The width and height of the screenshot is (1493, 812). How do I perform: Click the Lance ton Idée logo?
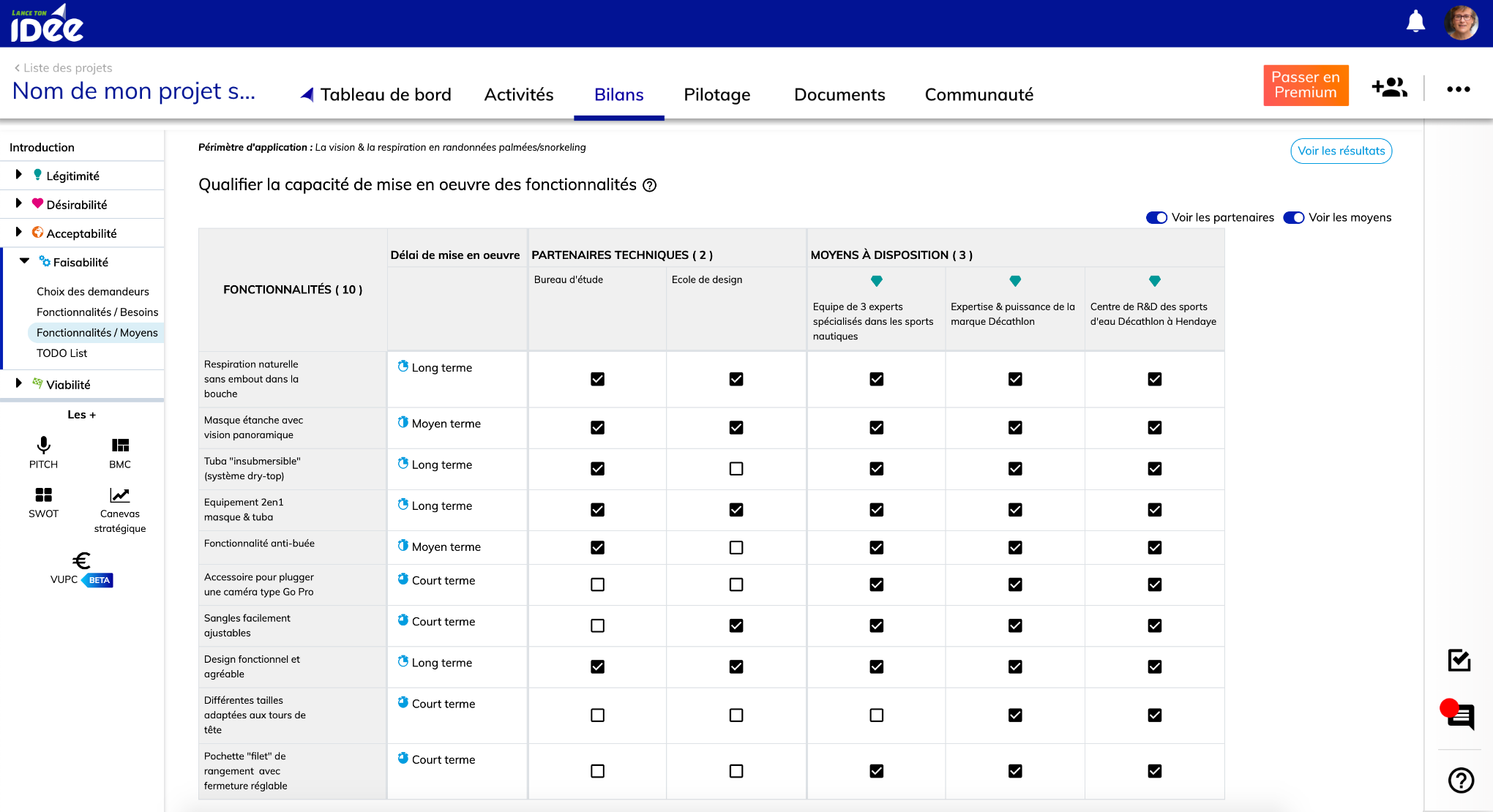[x=48, y=23]
